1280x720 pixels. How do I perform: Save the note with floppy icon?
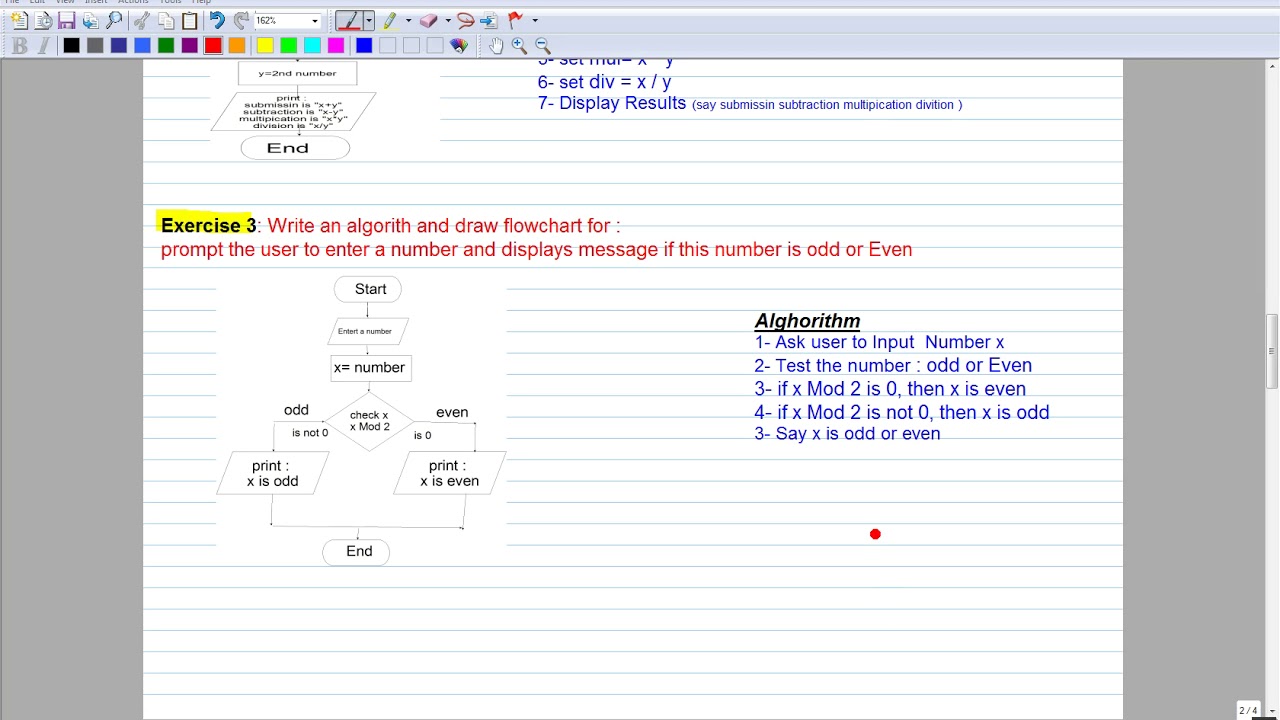click(66, 20)
